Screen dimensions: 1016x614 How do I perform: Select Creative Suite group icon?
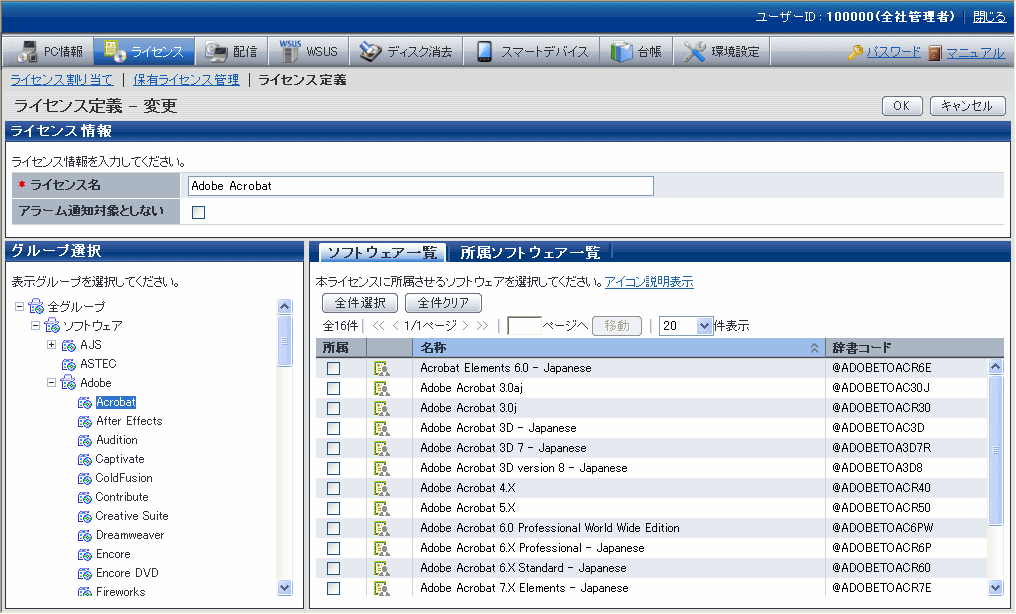[85, 517]
